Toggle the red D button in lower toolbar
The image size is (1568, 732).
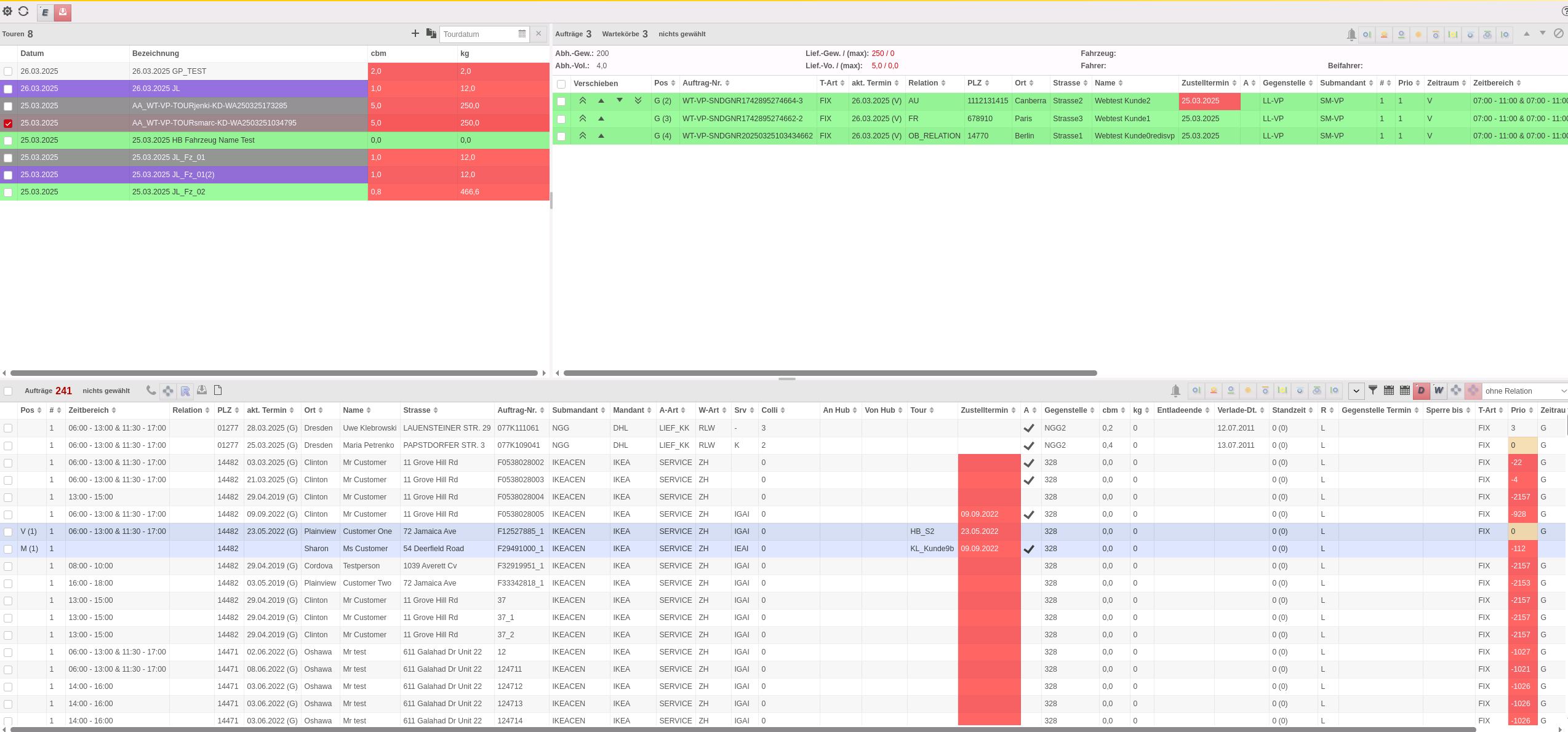coord(1421,390)
